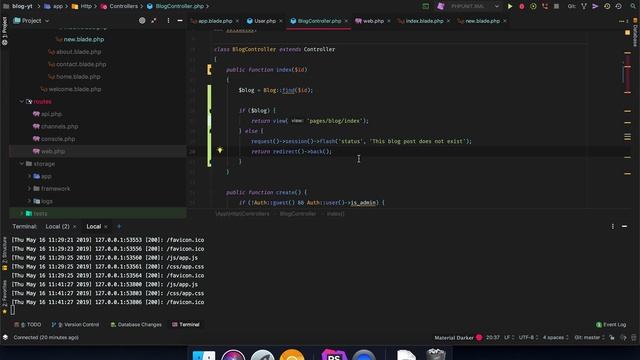The width and height of the screenshot is (640, 360).
Task: Show Git history clock icon
Action: [x=607, y=6]
